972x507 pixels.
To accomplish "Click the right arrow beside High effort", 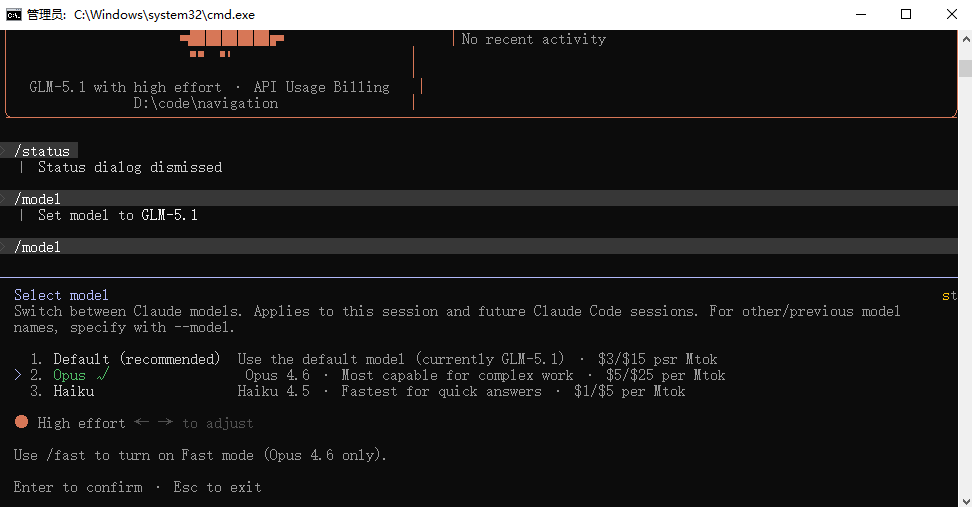I will (165, 422).
